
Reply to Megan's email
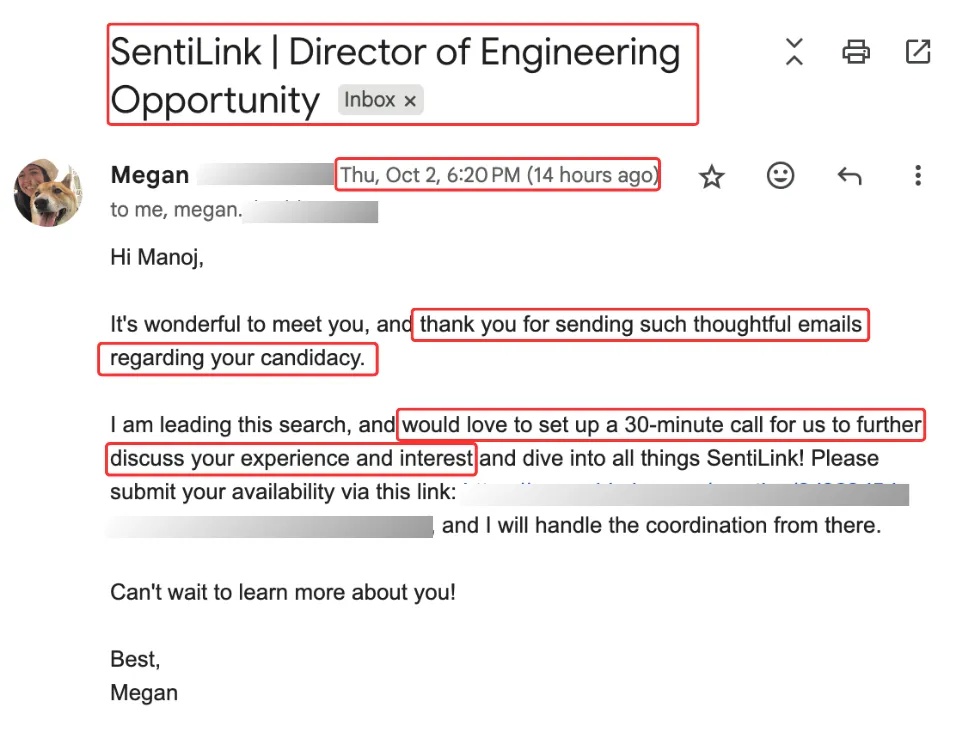point(849,177)
